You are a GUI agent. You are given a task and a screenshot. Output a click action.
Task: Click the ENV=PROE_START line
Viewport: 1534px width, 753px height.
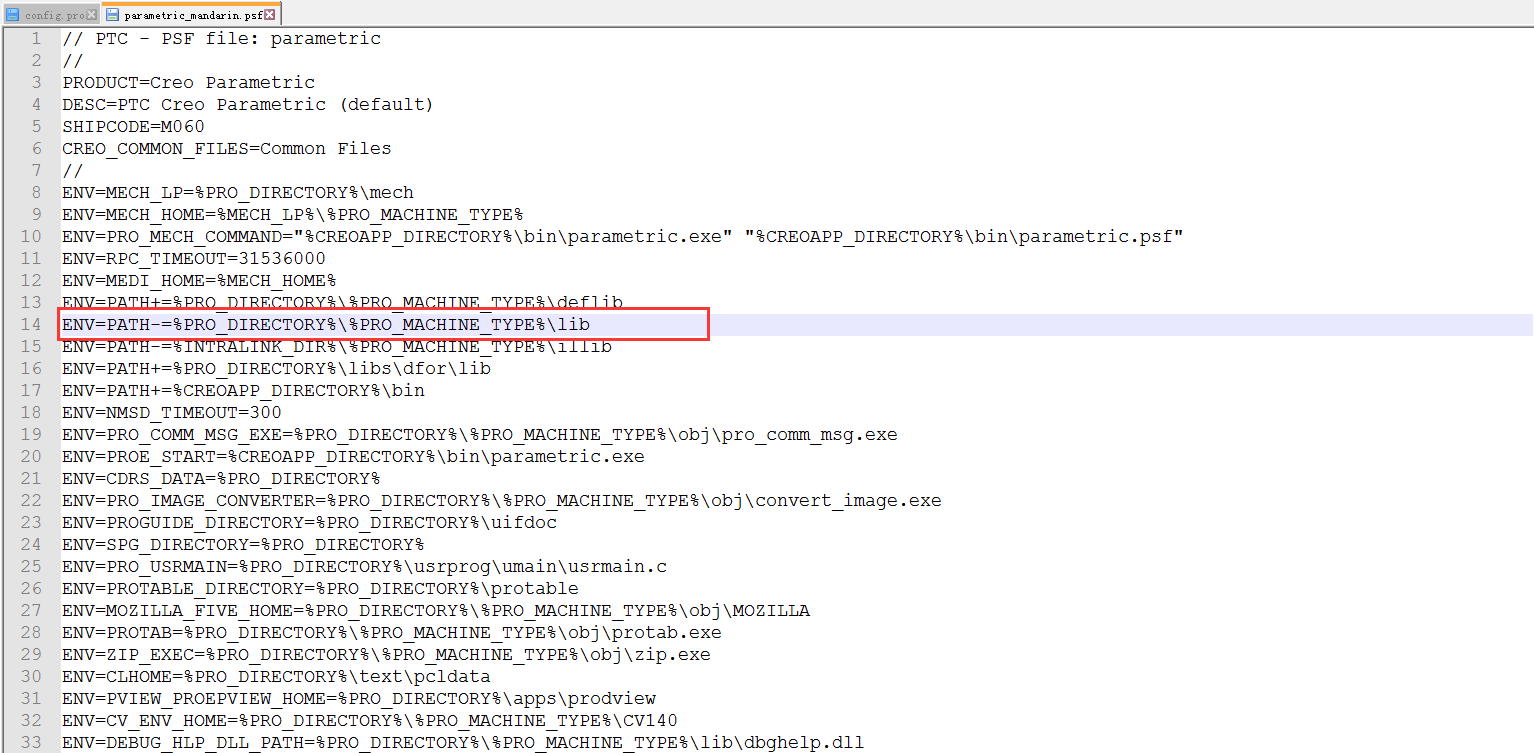point(354,457)
